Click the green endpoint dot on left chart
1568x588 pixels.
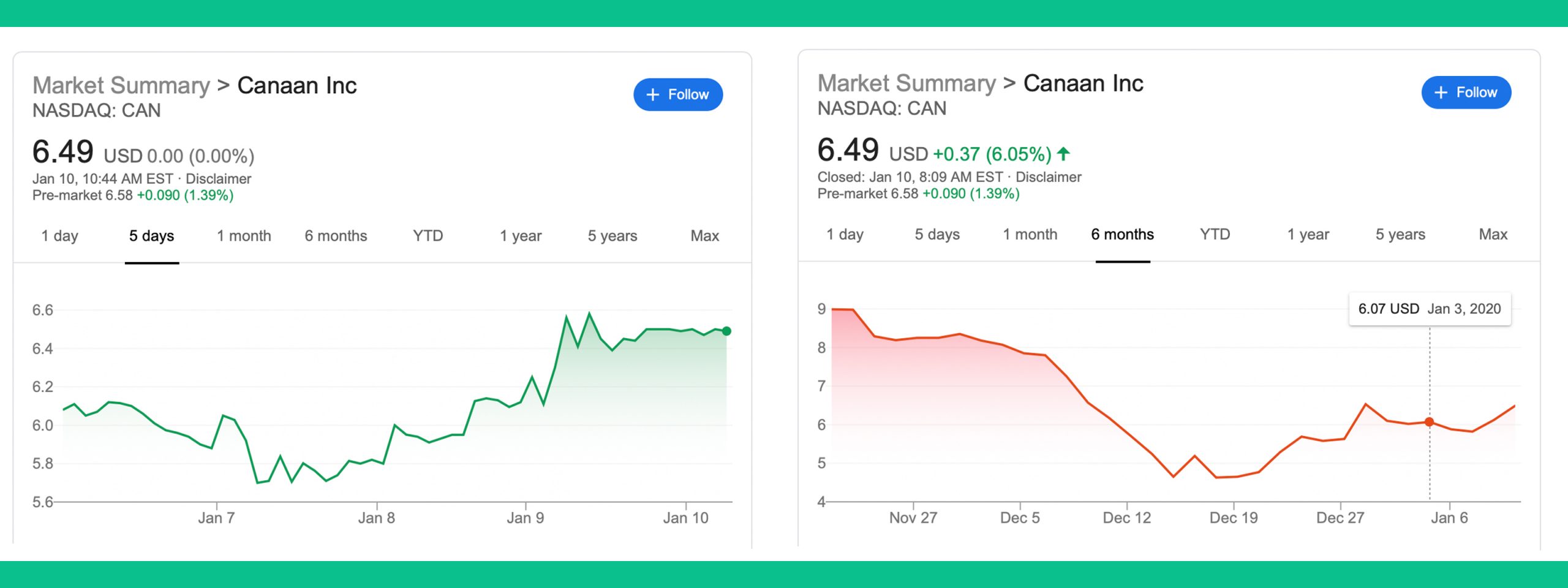(x=726, y=331)
